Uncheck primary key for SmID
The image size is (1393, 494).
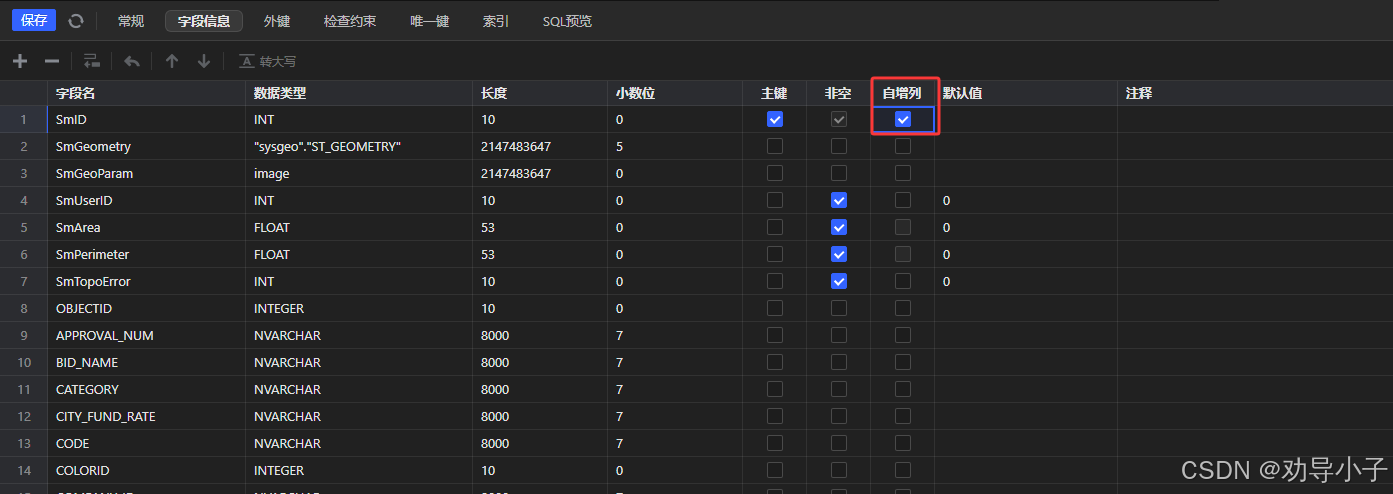point(775,119)
